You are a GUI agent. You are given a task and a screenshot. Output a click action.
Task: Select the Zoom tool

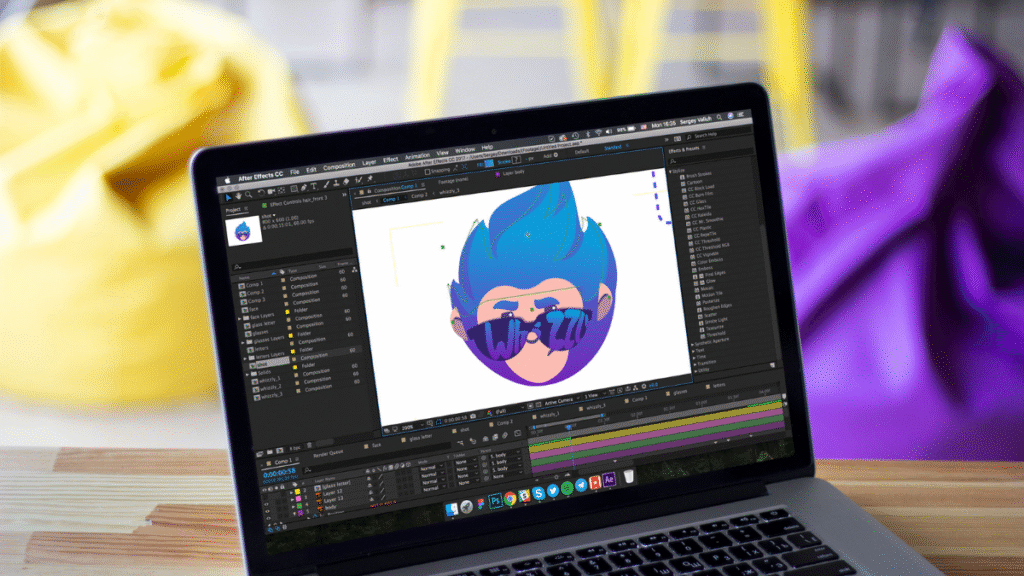[x=249, y=194]
